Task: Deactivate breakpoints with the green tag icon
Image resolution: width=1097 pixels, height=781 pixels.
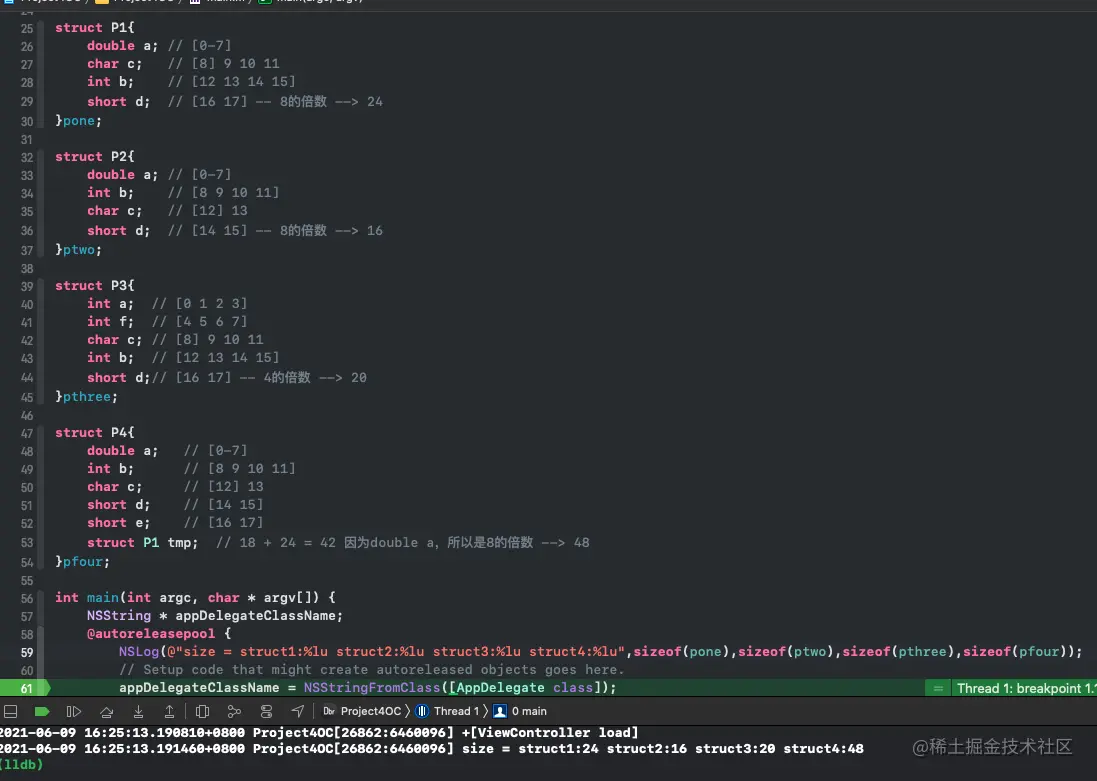Action: pyautogui.click(x=42, y=712)
